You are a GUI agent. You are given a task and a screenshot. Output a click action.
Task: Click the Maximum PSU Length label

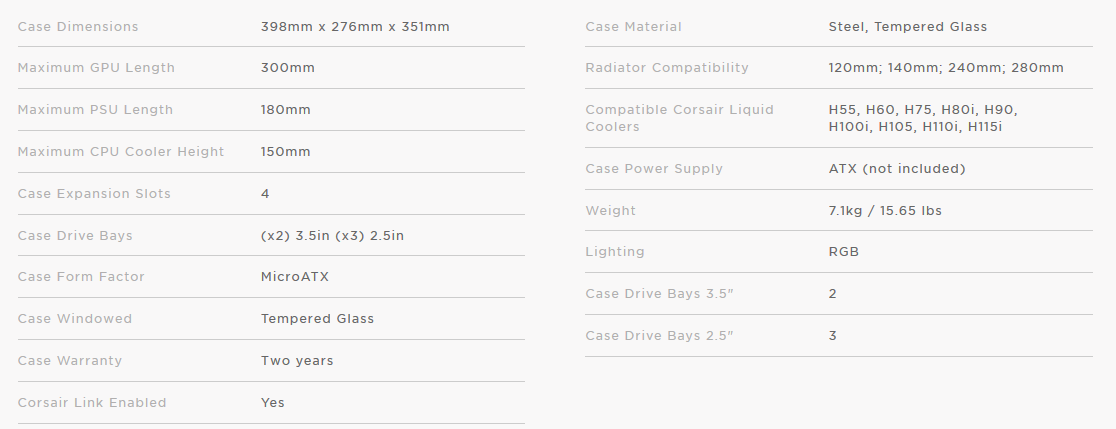[95, 110]
